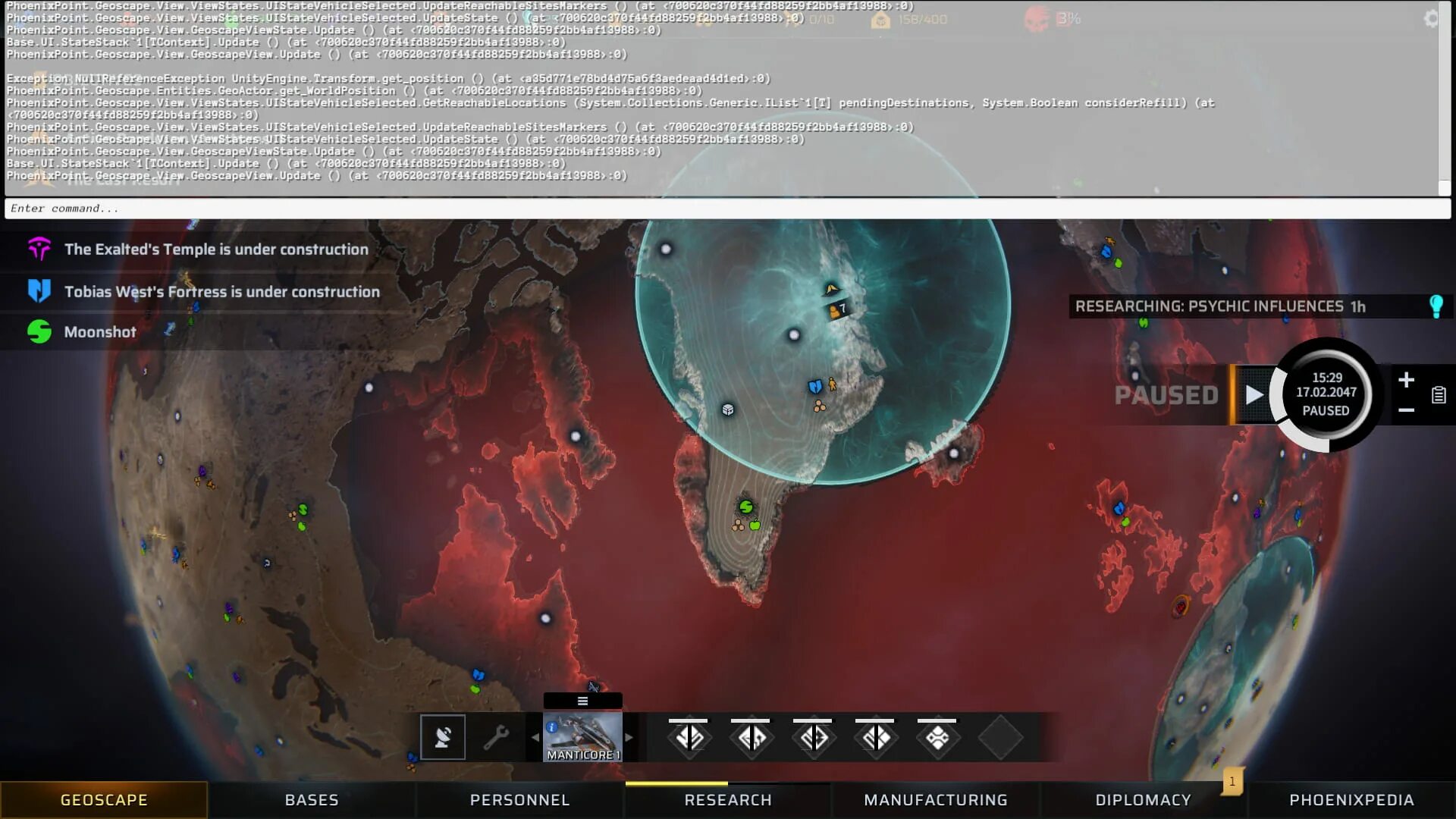This screenshot has height=819, width=1456.
Task: Click the empty crew slot diamond
Action: pos(999,737)
